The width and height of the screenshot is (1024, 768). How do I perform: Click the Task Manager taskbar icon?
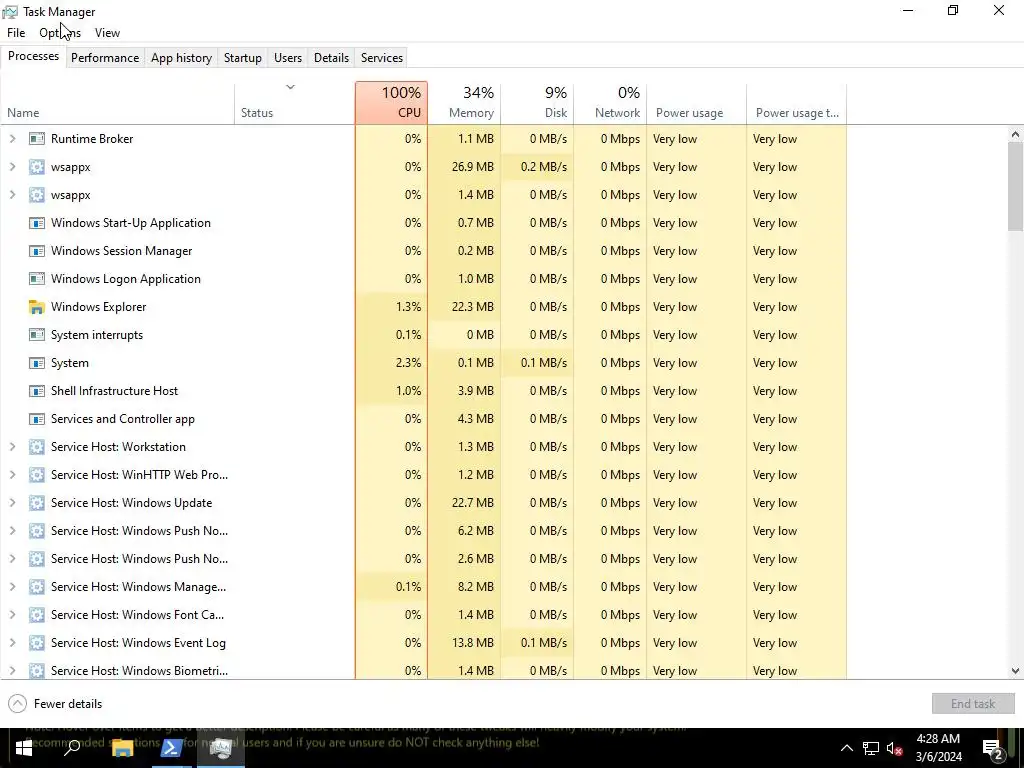(x=221, y=748)
